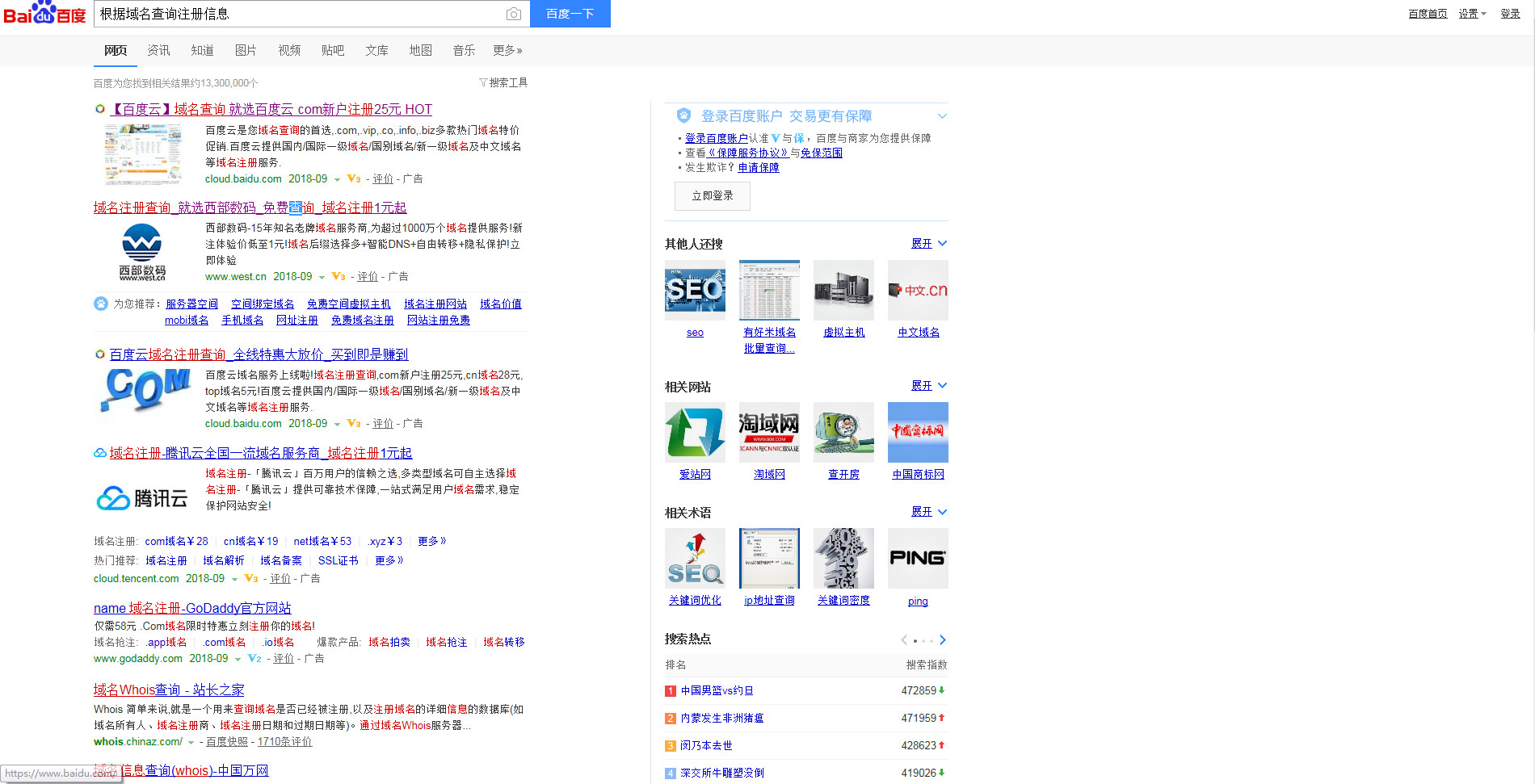Screen dimensions: 1535x784
Task: Expand the 其他人还搜 section
Action: tap(928, 243)
